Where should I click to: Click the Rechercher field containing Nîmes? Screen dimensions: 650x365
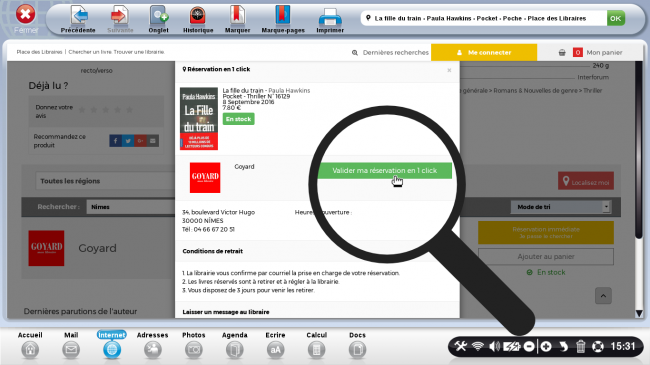pyautogui.click(x=131, y=207)
